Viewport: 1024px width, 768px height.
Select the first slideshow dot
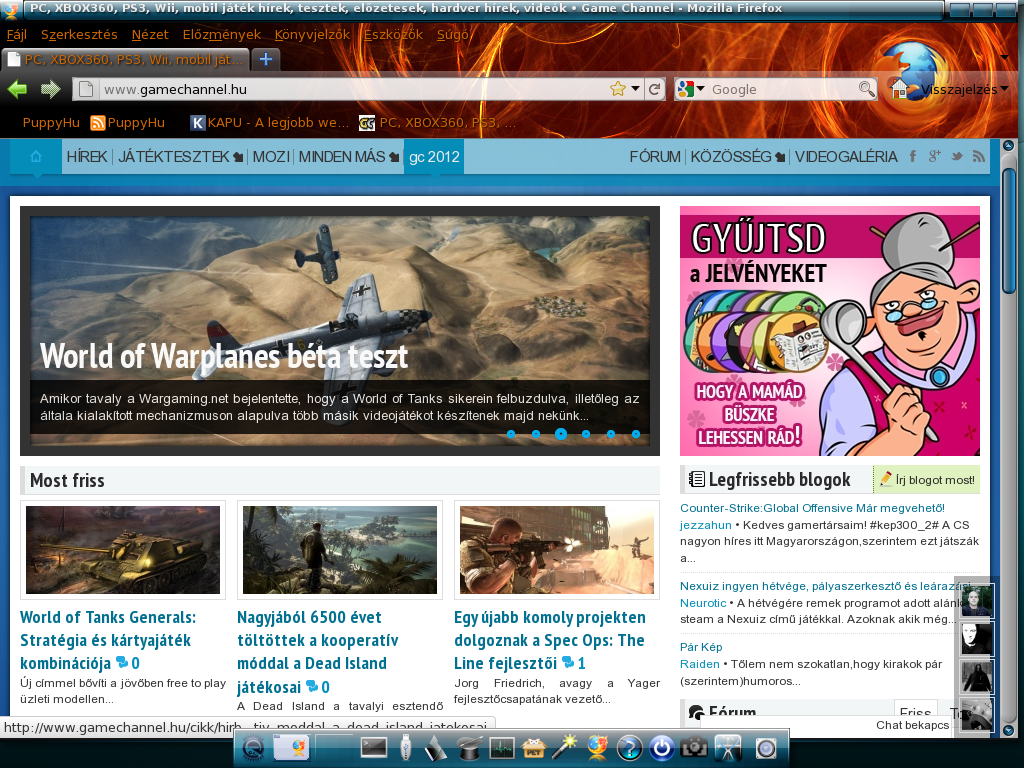point(511,434)
